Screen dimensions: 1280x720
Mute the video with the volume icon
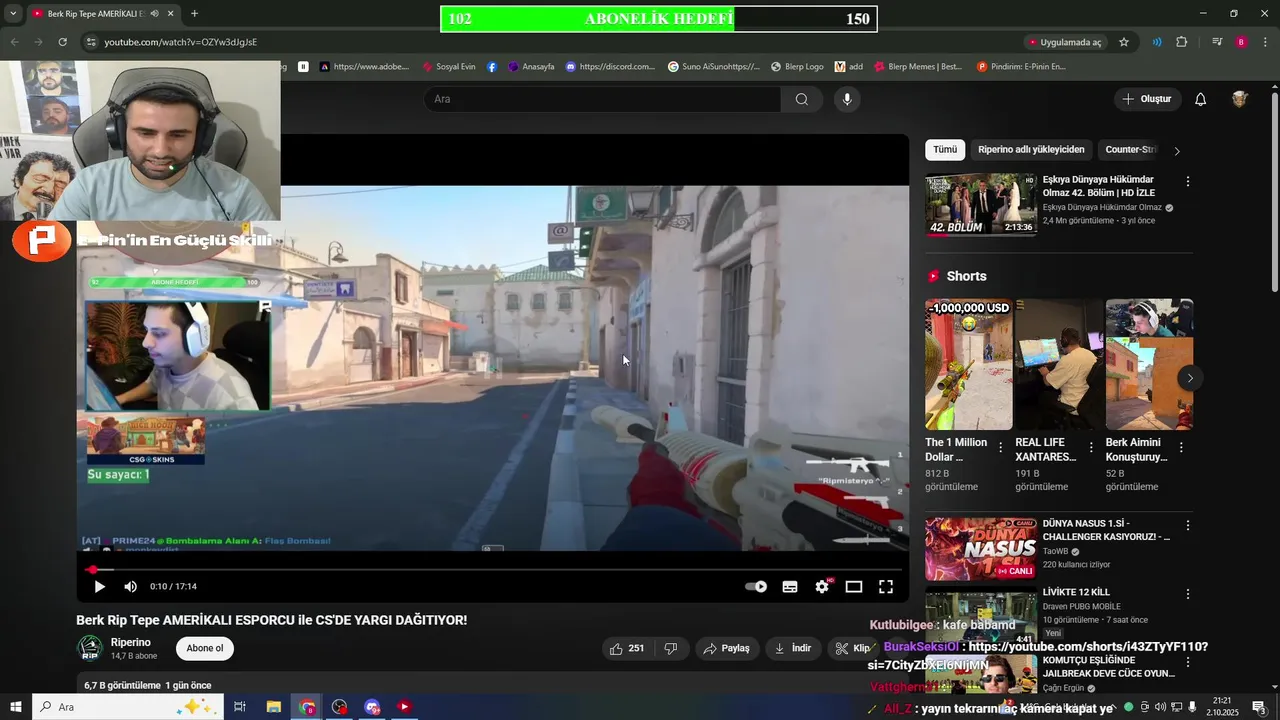[x=130, y=587]
